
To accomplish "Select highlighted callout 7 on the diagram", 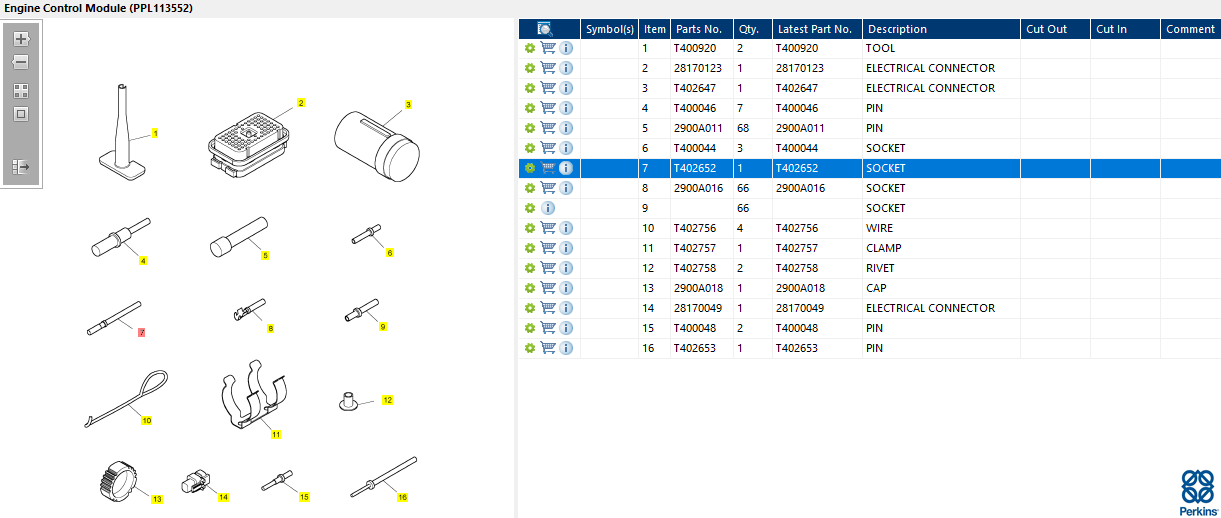I will (141, 332).
